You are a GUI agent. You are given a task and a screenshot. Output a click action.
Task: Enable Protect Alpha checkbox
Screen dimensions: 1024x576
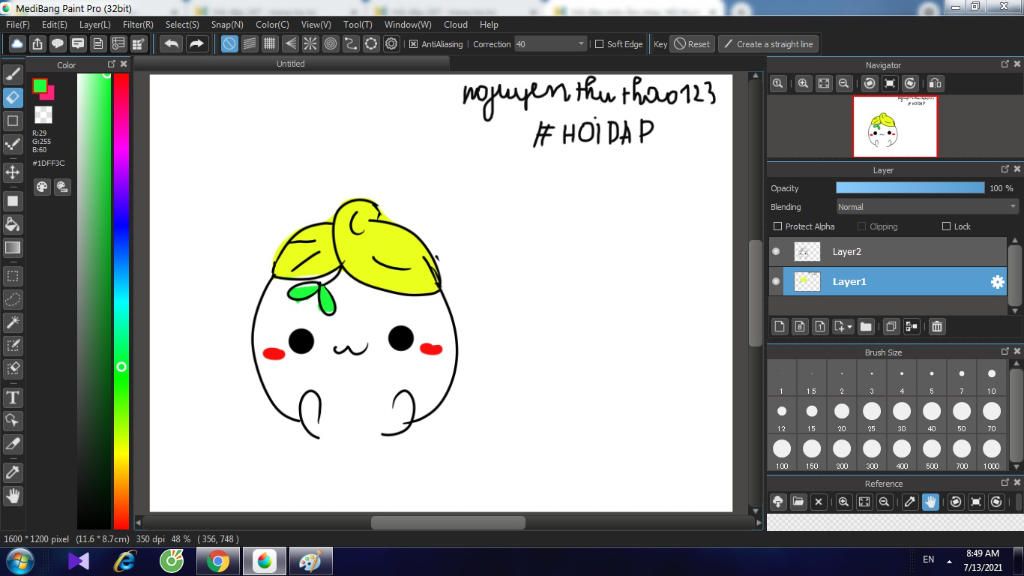click(777, 227)
